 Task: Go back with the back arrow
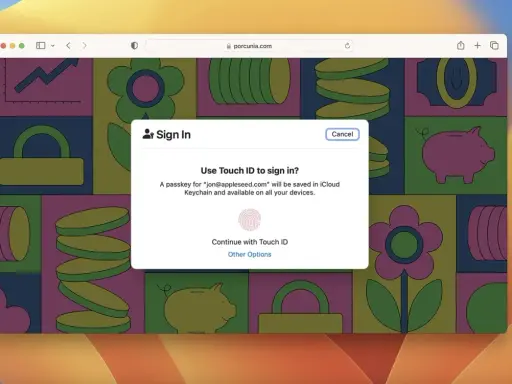coord(68,45)
